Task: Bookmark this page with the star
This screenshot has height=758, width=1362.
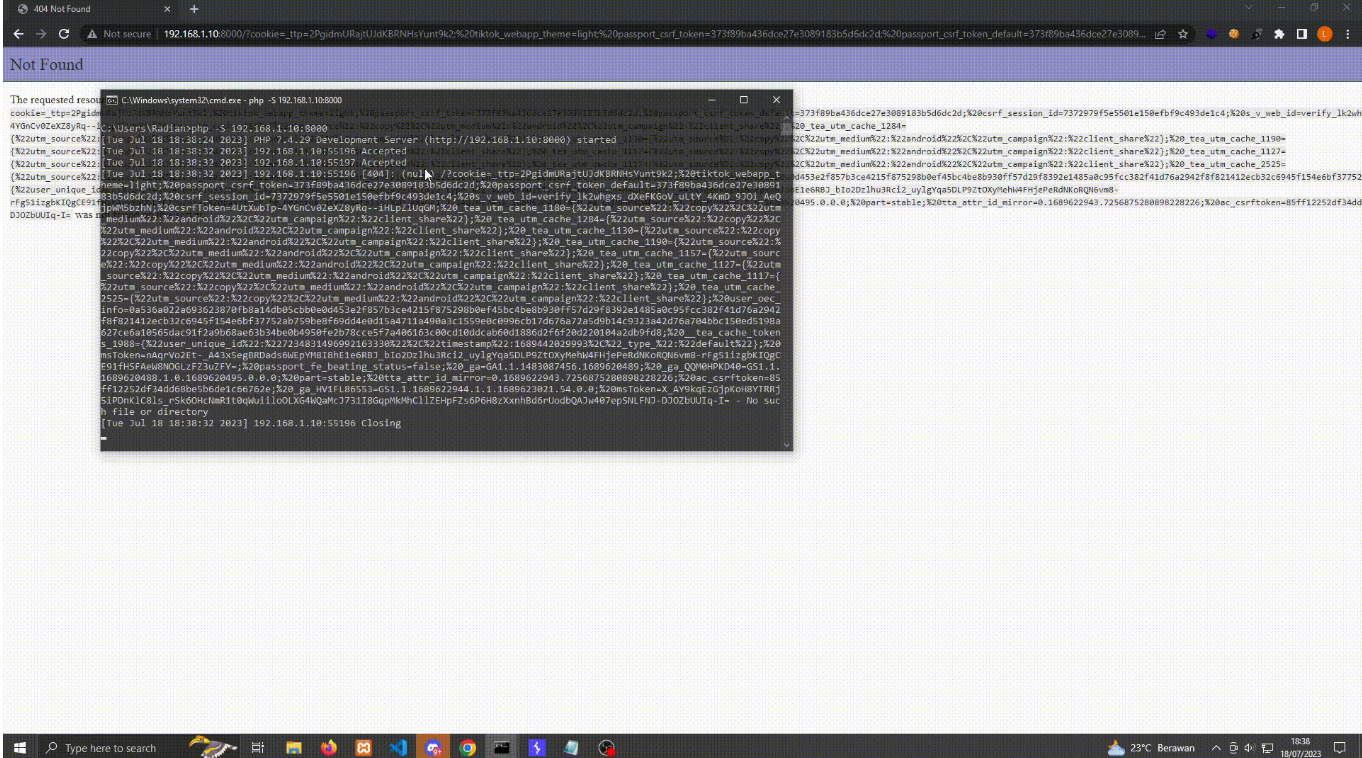Action: pos(1183,33)
